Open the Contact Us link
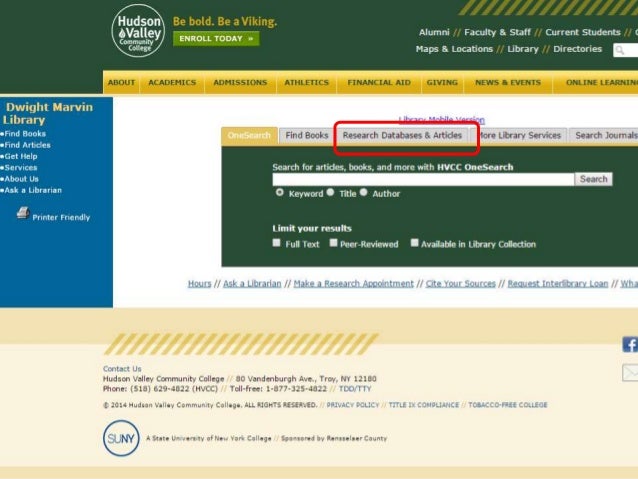This screenshot has width=638, height=479. tap(122, 369)
